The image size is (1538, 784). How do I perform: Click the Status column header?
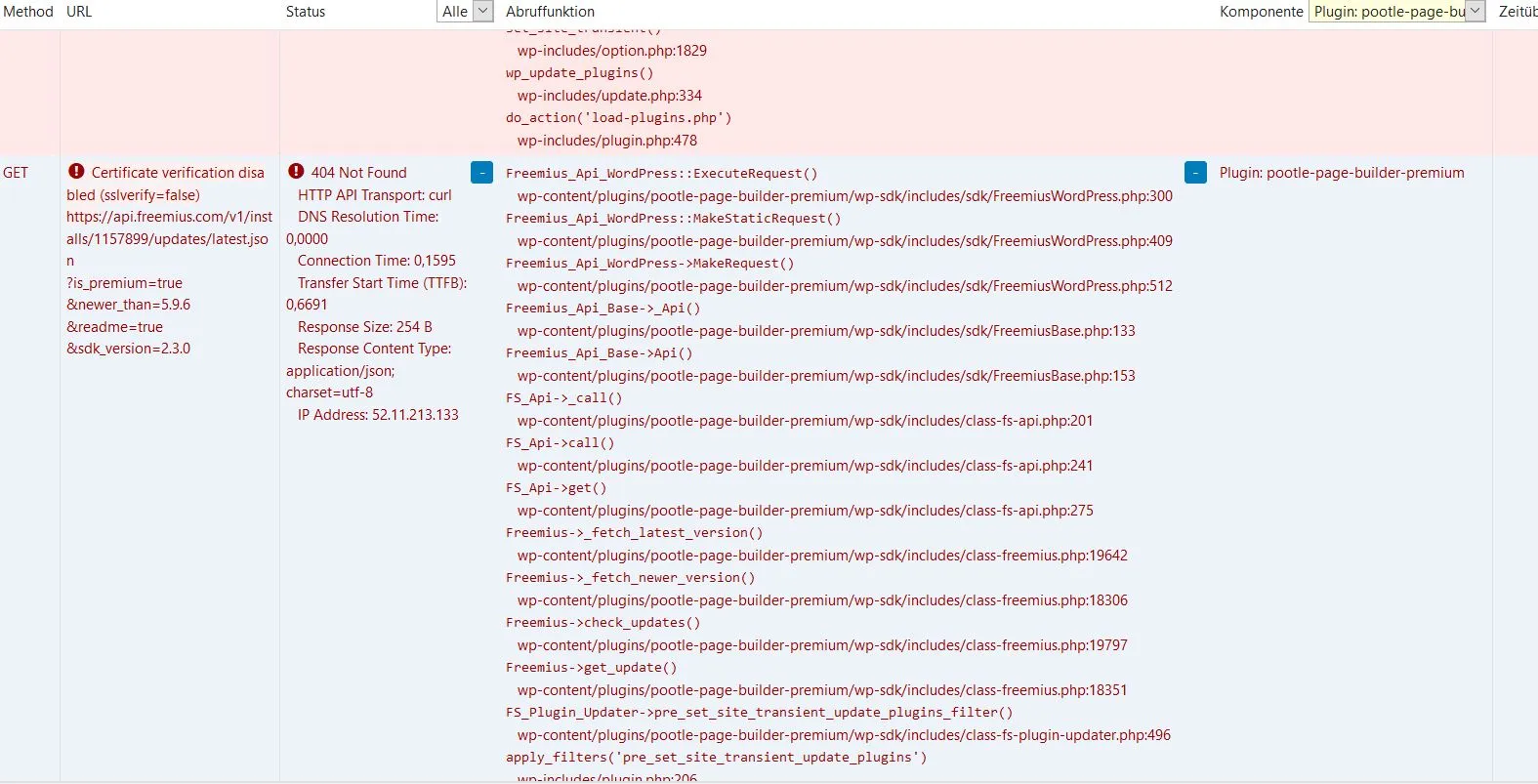[x=306, y=12]
